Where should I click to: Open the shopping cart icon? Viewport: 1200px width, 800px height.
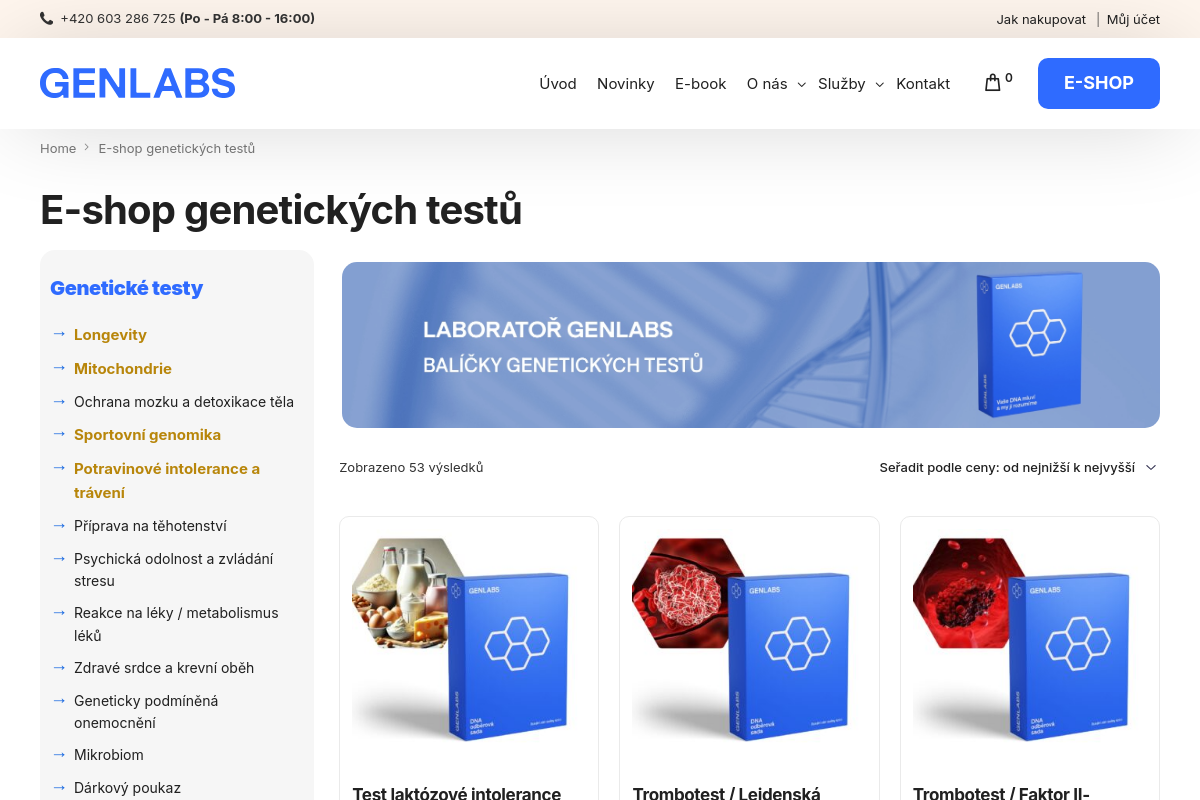click(x=993, y=83)
